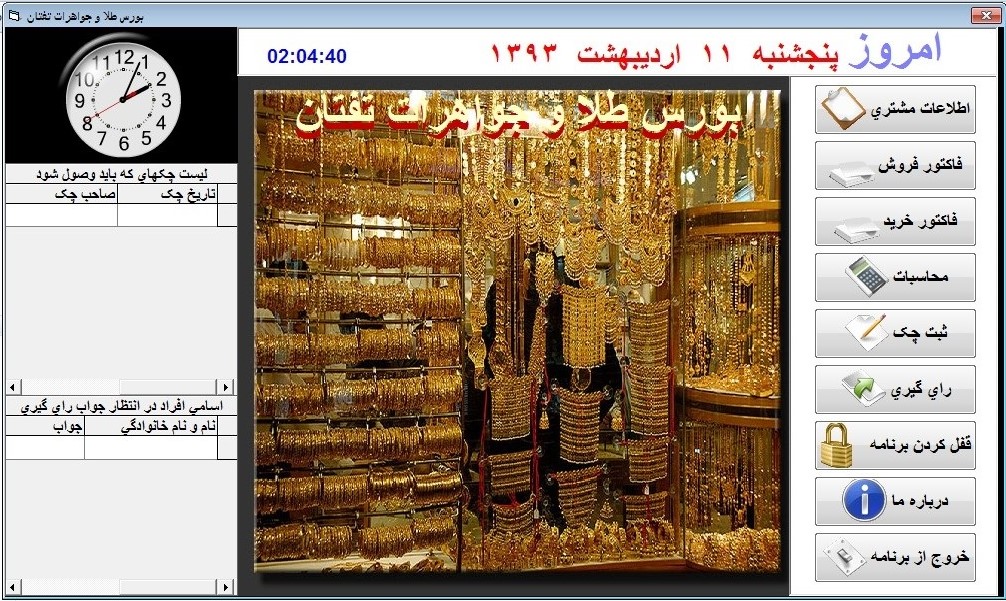This screenshot has height=601, width=1006.
Task: Click right scroll arrow of voting list
Action: click(x=225, y=586)
